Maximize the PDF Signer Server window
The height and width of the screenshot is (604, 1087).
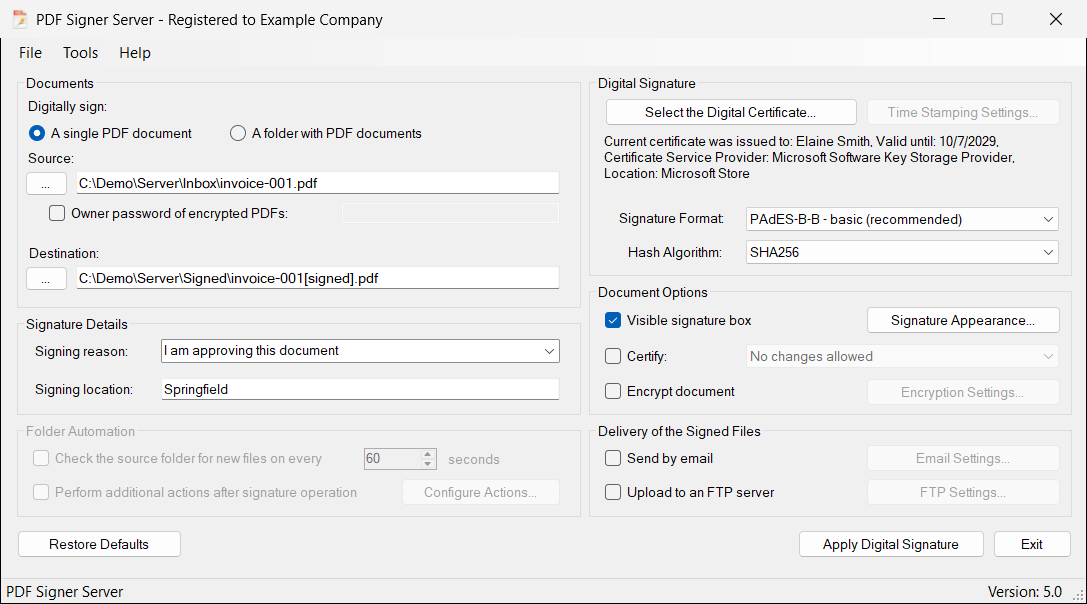tap(997, 19)
